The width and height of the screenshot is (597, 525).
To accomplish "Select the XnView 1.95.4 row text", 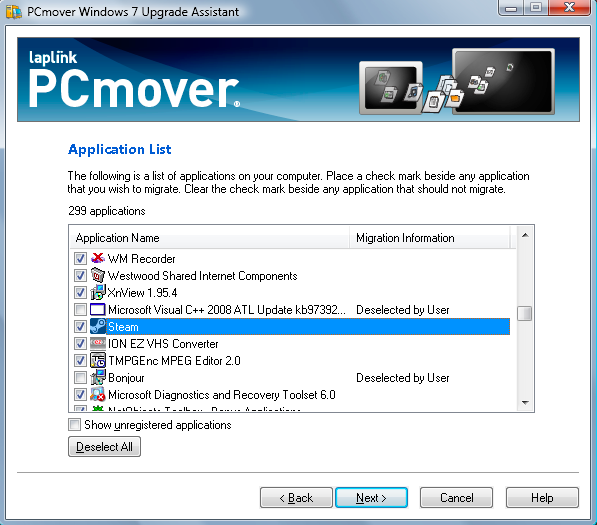I will [x=142, y=293].
